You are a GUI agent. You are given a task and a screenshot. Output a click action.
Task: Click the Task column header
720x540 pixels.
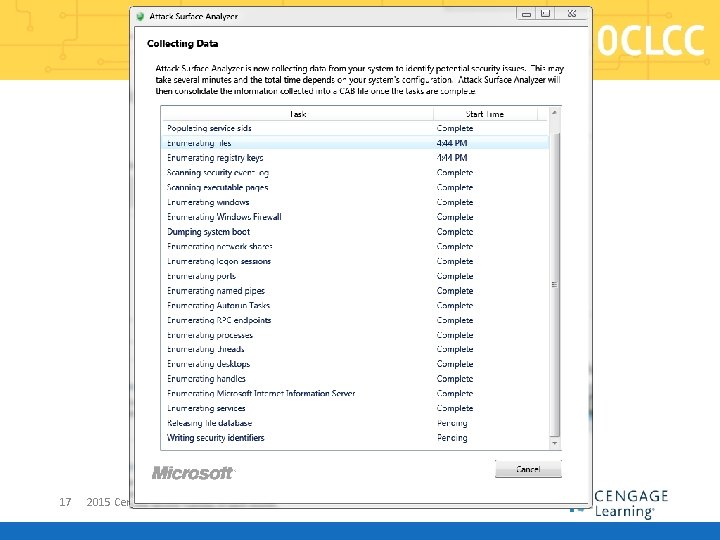pyautogui.click(x=298, y=114)
